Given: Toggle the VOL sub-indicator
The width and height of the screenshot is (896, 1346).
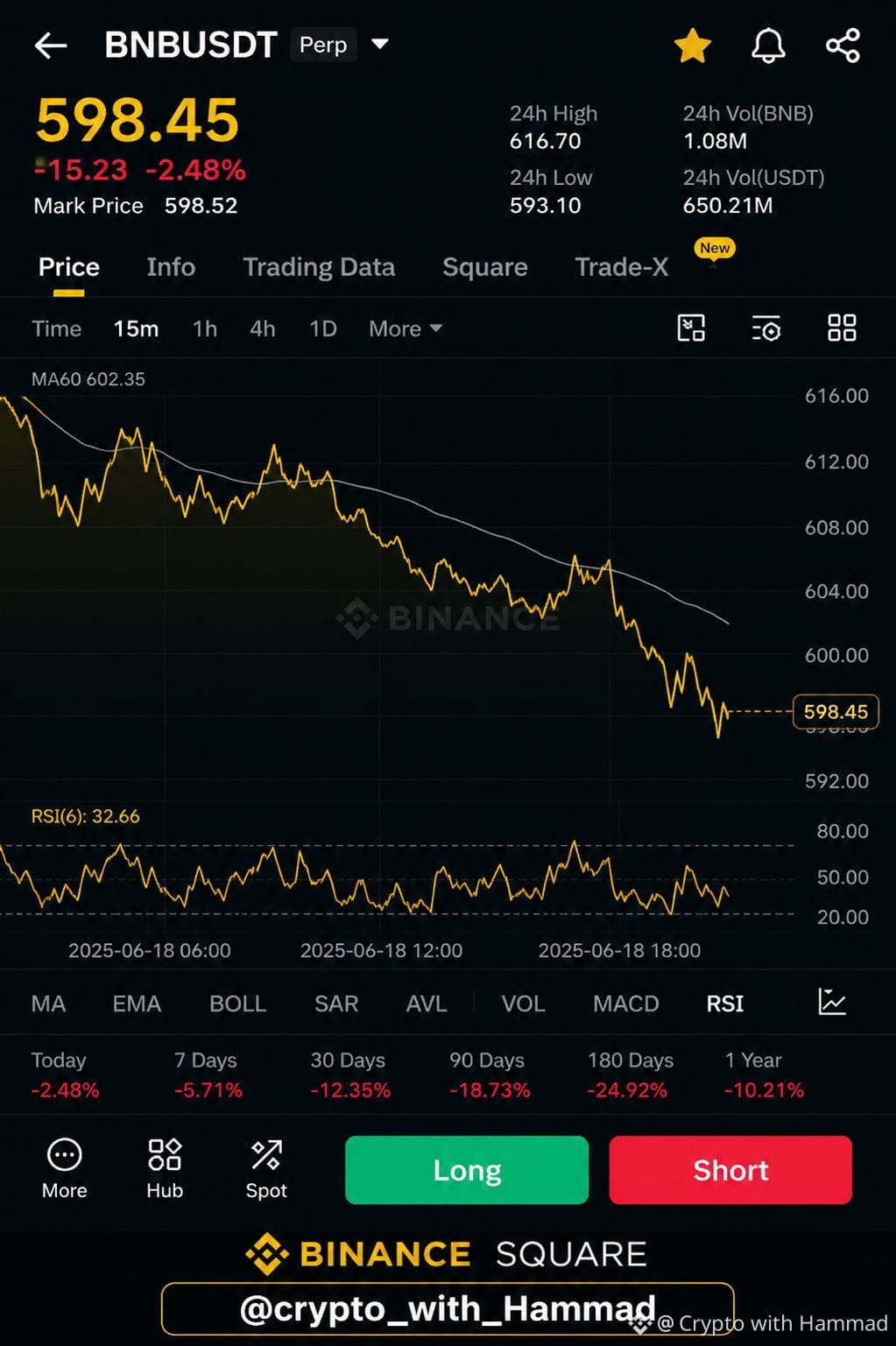Looking at the screenshot, I should click(523, 1004).
